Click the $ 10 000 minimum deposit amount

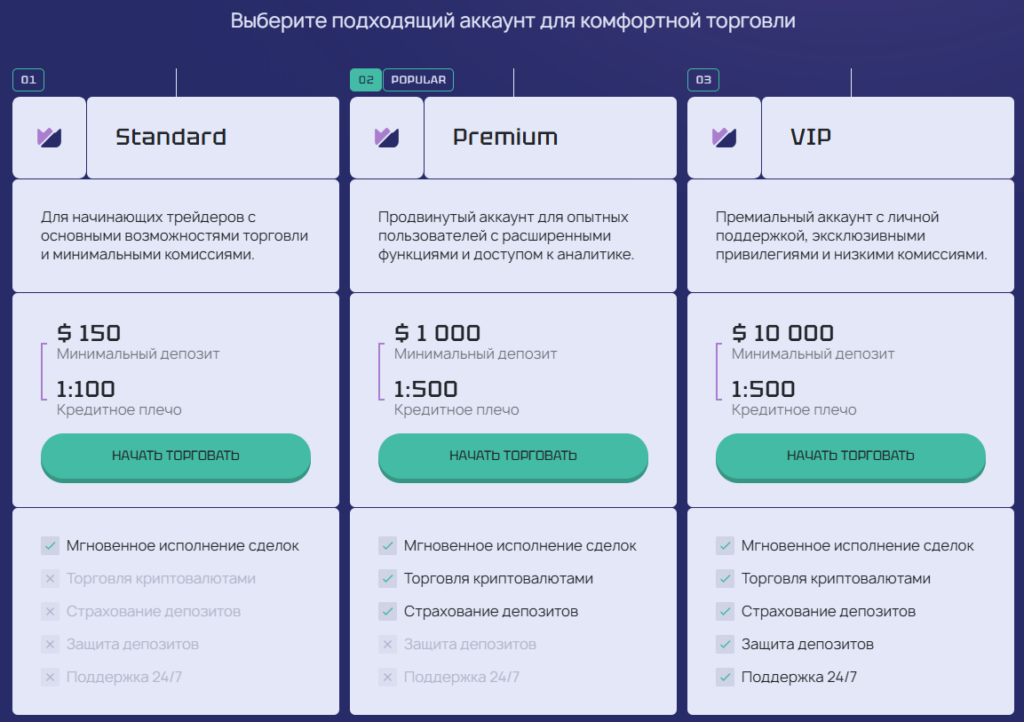point(783,334)
